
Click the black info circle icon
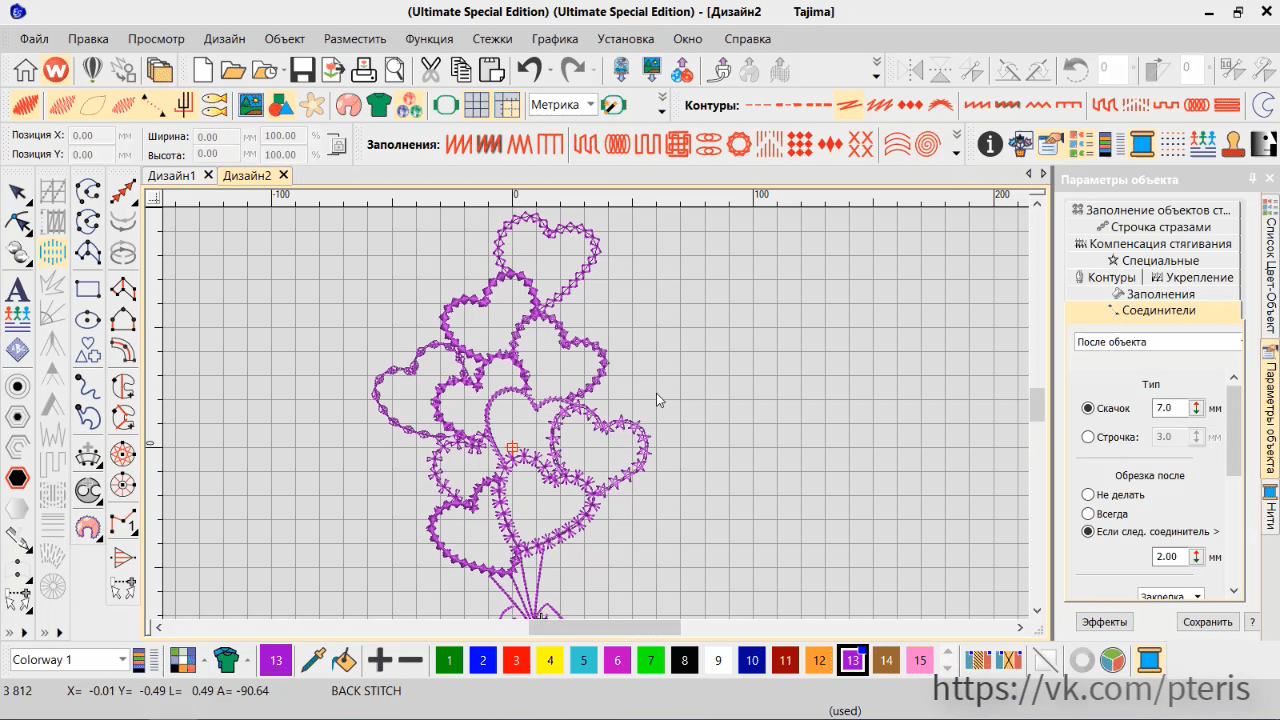[990, 144]
